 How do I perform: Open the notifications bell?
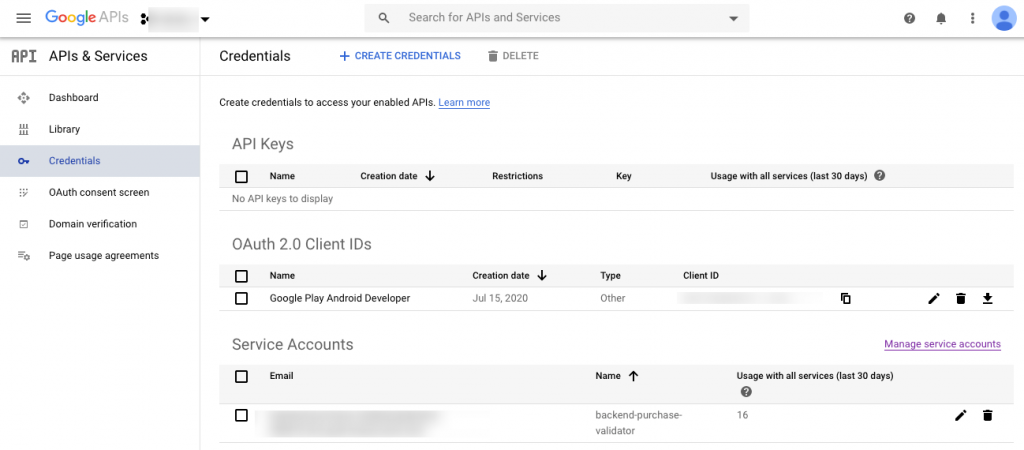point(940,18)
